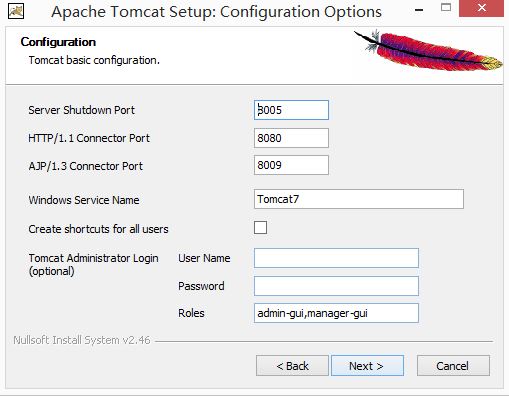Click the Create shortcuts for all users label

(x=98, y=229)
